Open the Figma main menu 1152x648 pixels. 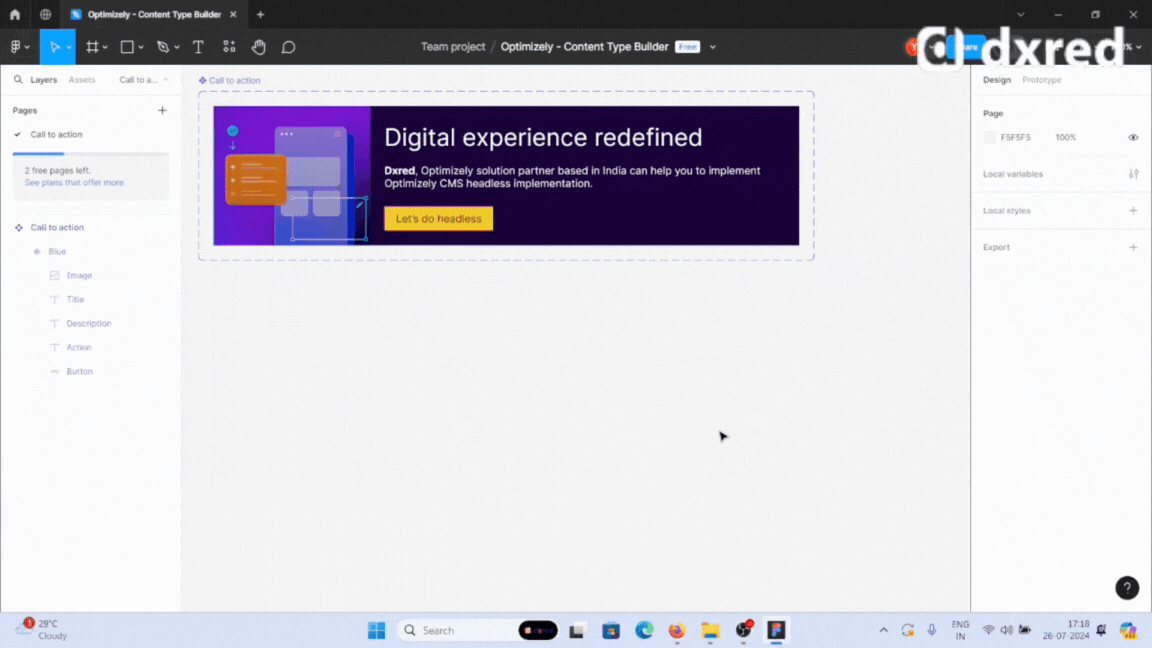[x=17, y=47]
